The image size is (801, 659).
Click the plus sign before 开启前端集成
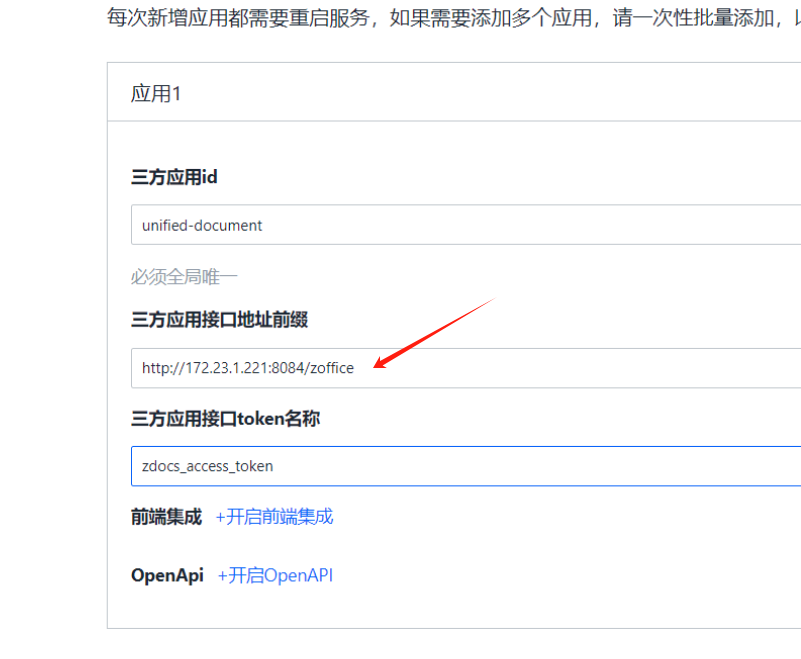click(x=221, y=517)
